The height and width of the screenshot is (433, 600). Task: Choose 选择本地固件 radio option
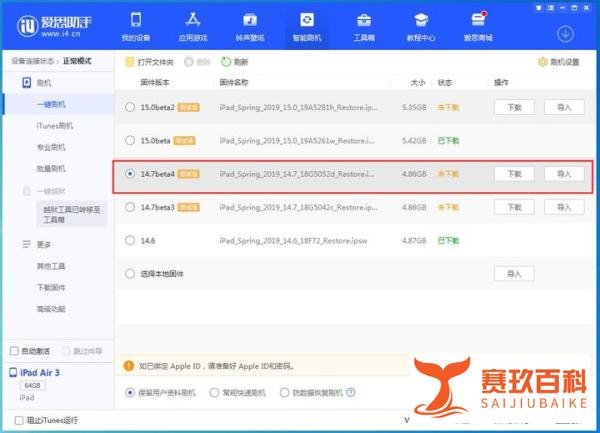[130, 273]
